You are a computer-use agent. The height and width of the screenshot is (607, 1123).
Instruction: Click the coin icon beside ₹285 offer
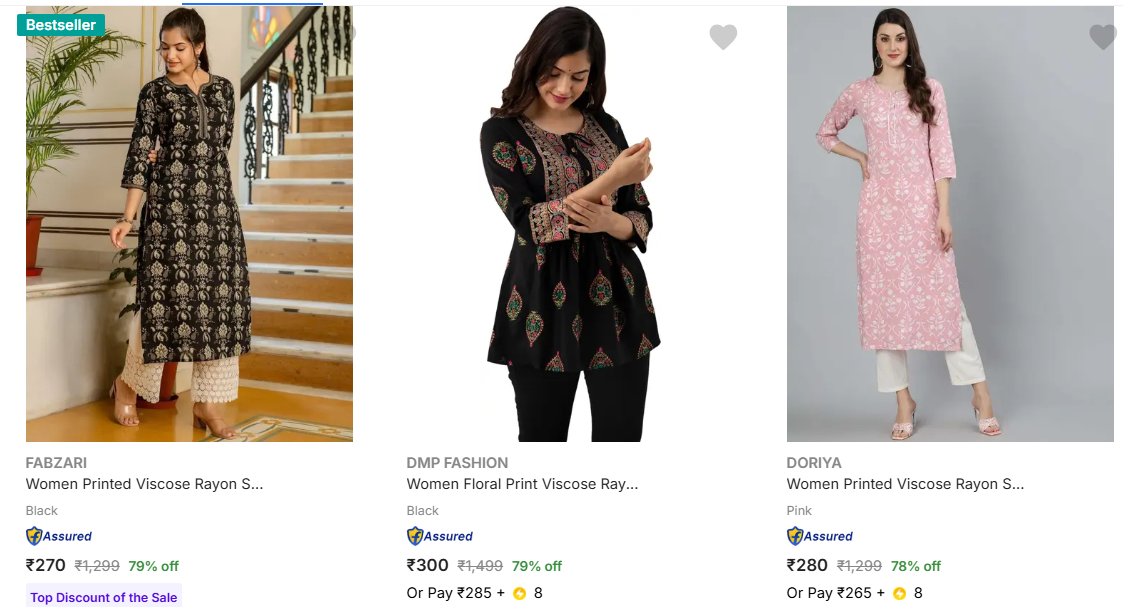click(519, 593)
